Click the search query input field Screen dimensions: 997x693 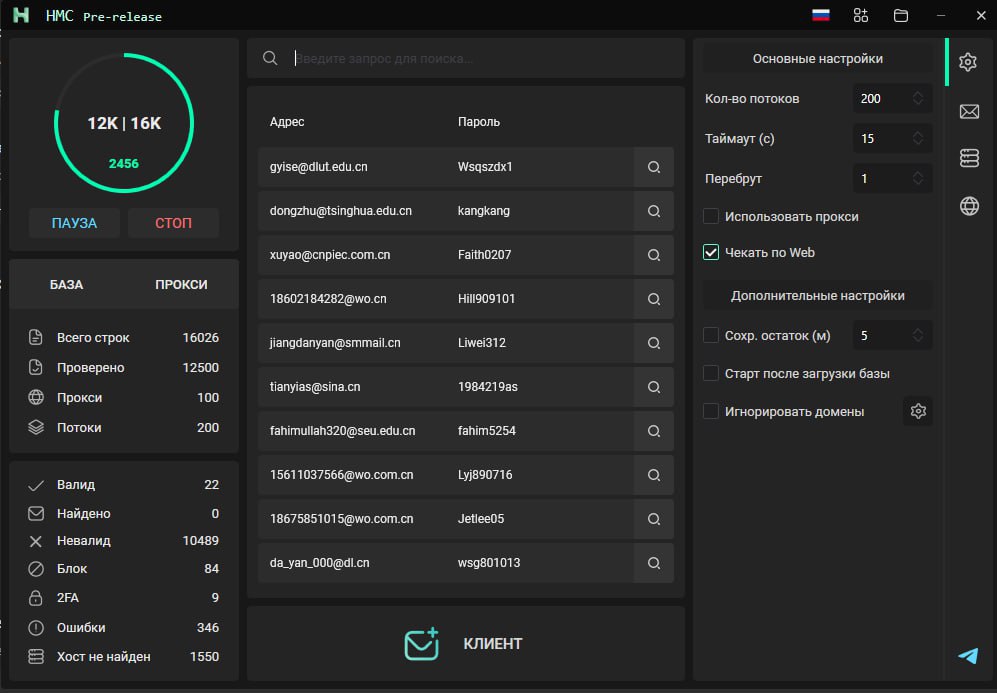[x=480, y=59]
